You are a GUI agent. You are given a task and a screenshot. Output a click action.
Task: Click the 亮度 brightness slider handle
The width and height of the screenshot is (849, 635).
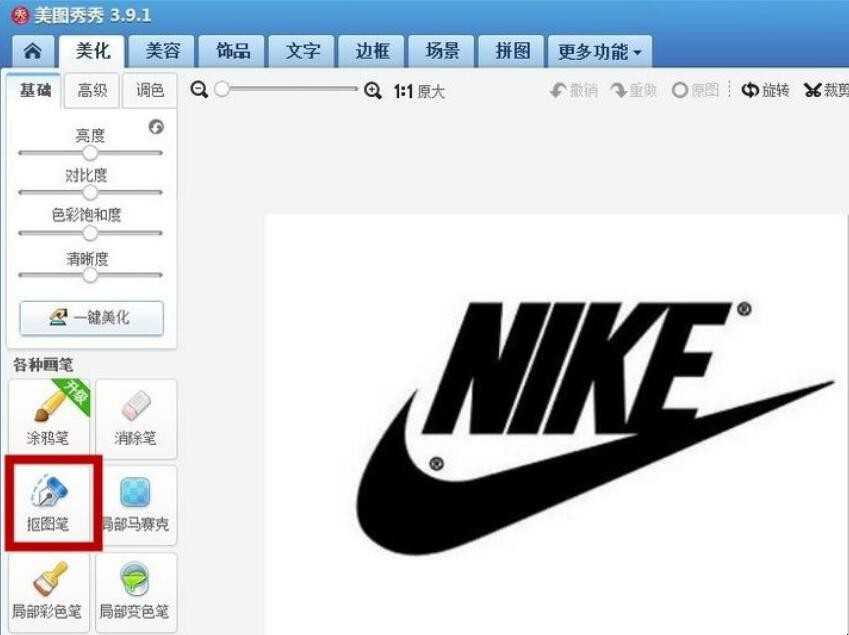point(90,153)
